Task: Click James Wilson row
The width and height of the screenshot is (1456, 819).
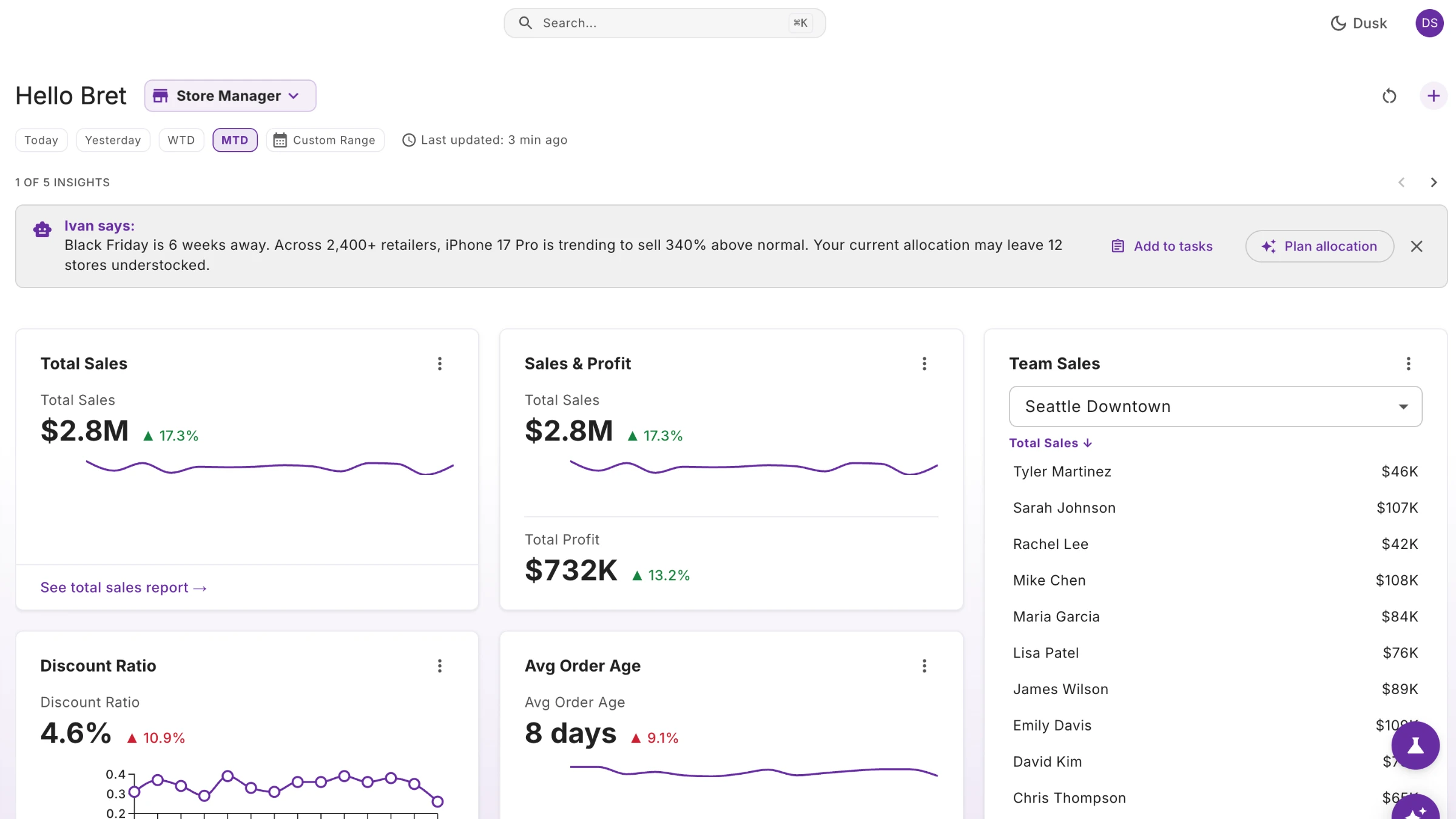Action: tap(1215, 690)
